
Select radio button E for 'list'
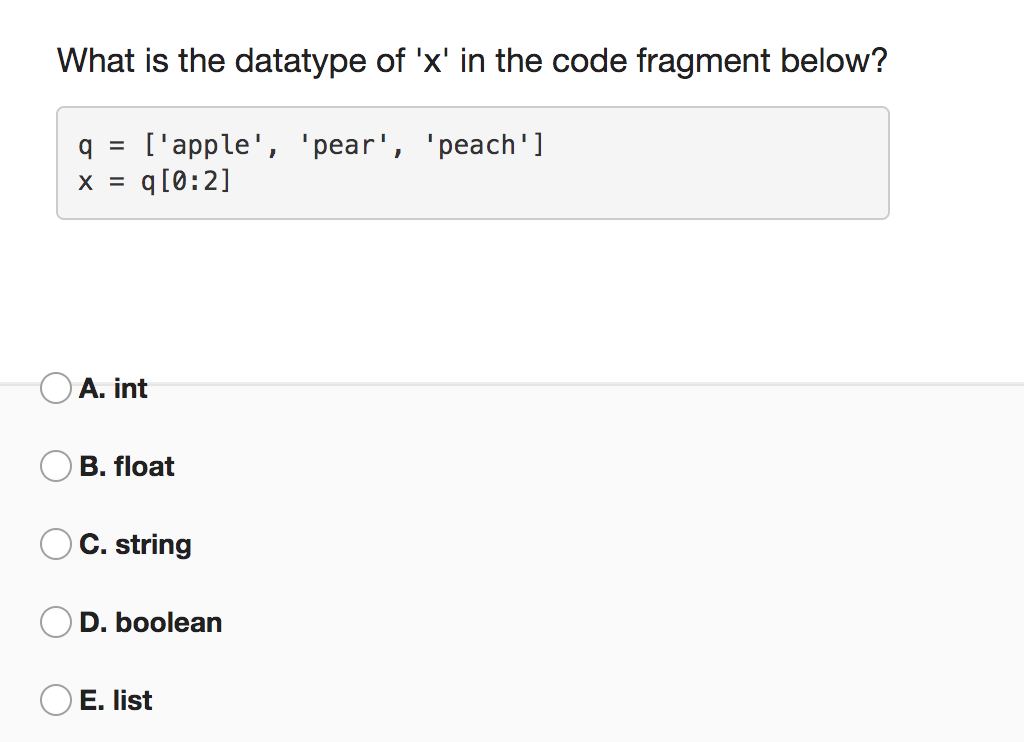tap(56, 700)
